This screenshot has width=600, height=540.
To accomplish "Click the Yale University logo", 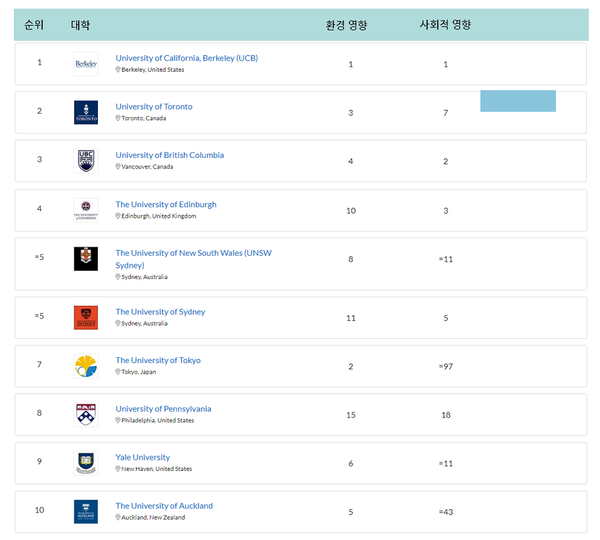I will pyautogui.click(x=86, y=463).
